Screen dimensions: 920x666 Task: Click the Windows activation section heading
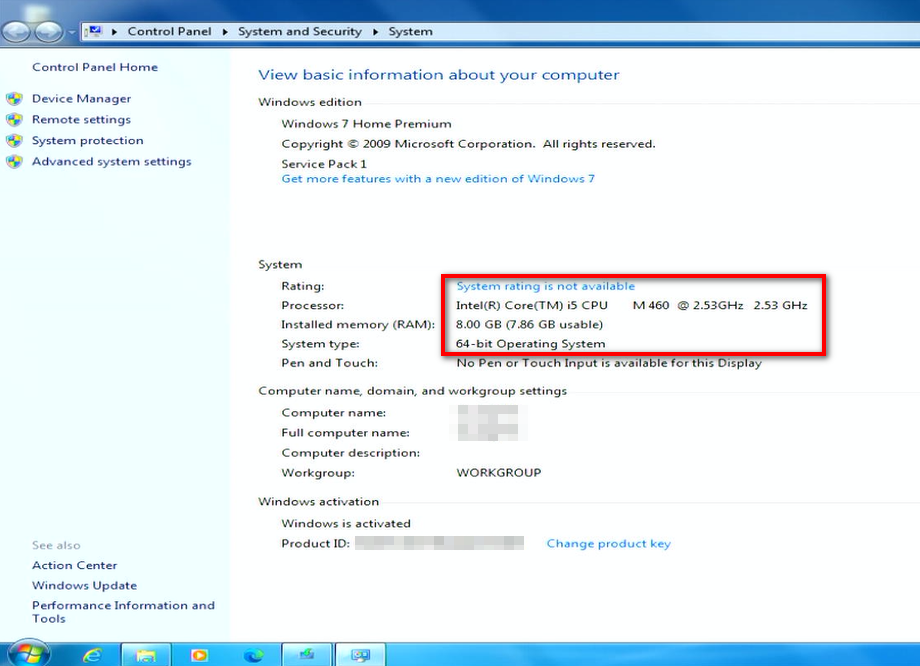319,502
